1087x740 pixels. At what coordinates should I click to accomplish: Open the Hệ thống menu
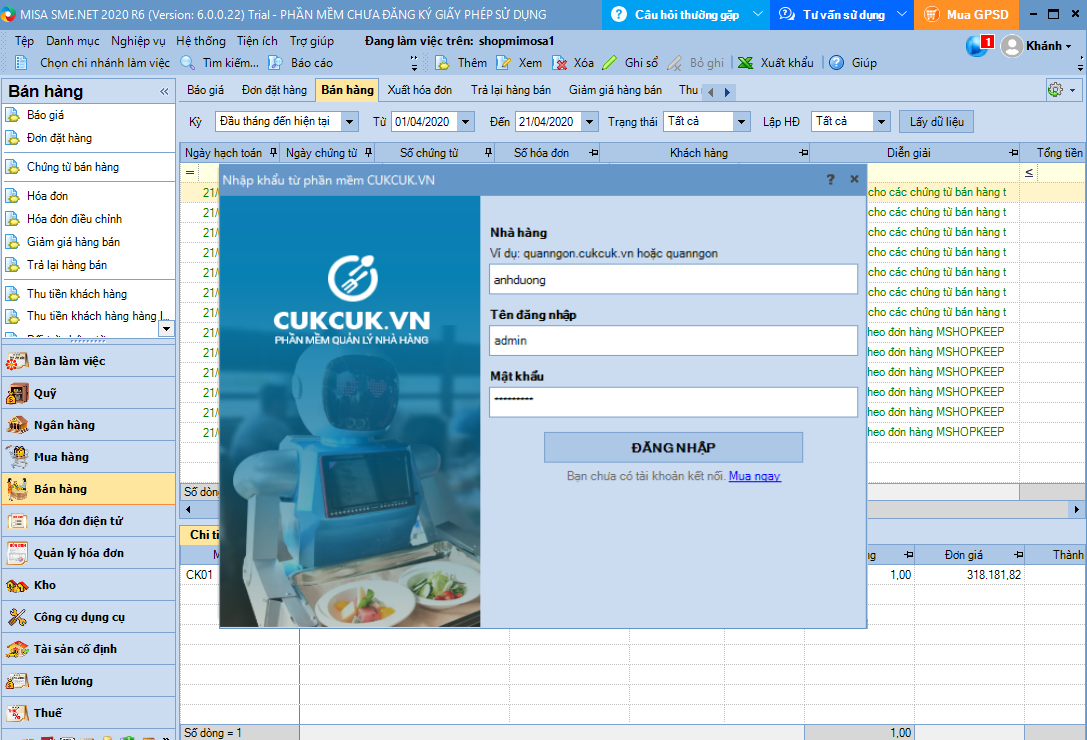(201, 41)
